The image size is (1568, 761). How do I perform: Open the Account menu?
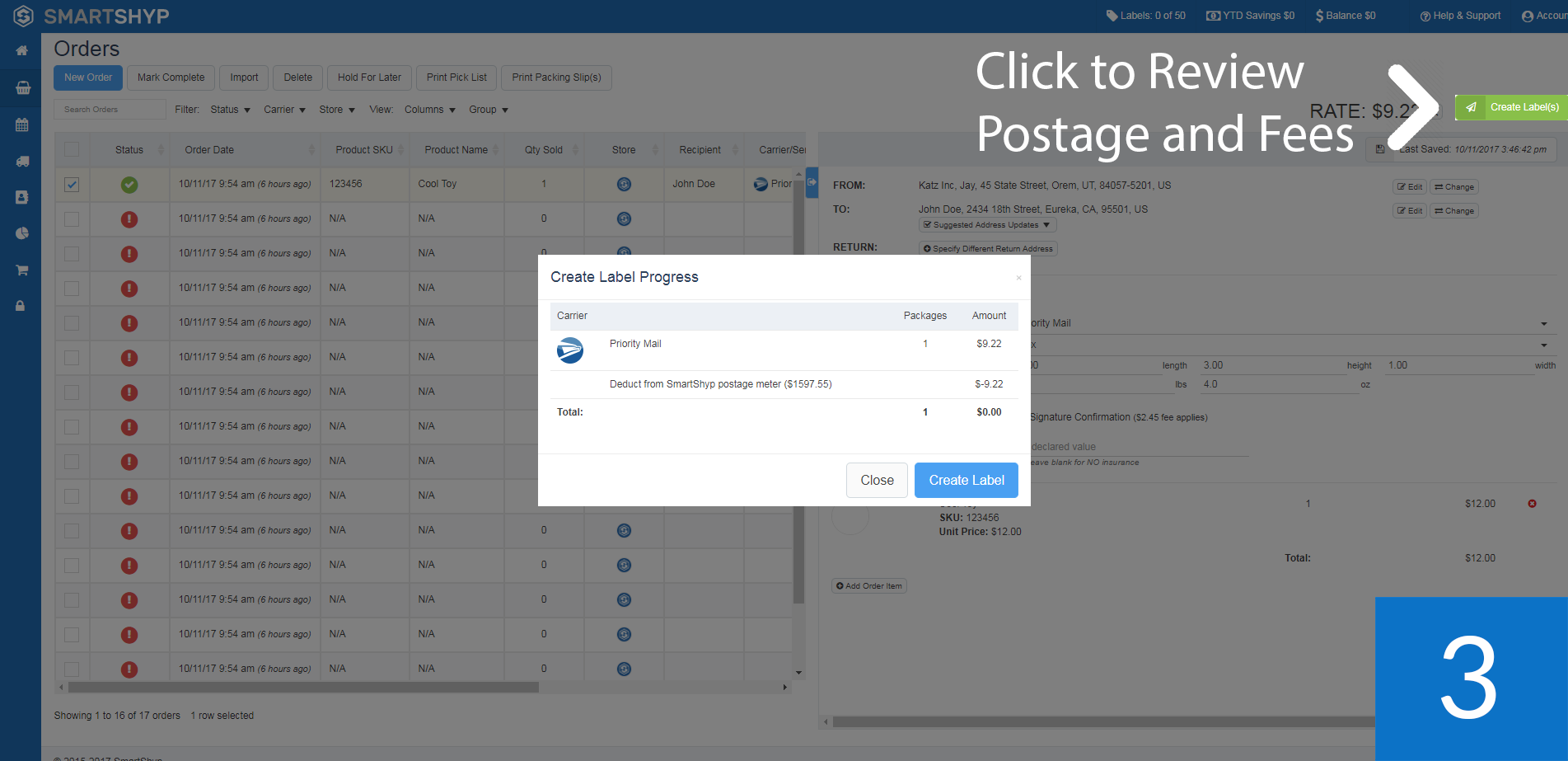coord(1544,16)
